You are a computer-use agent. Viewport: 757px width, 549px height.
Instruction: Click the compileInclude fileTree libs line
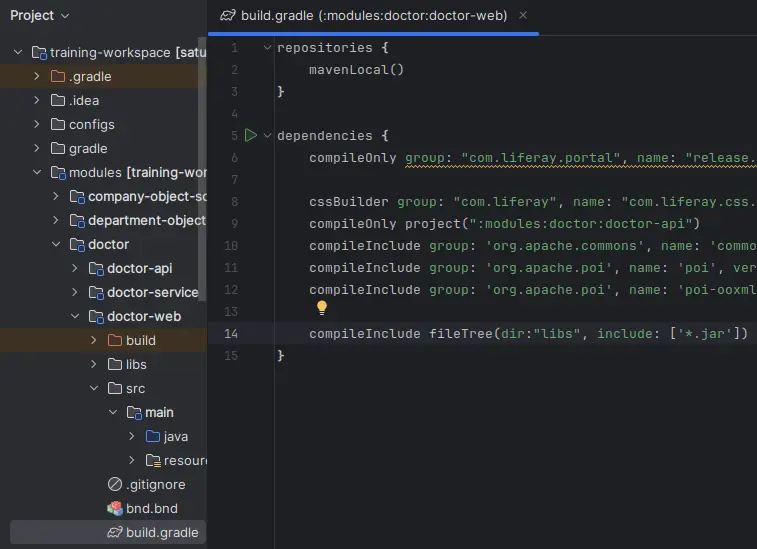[x=529, y=334]
